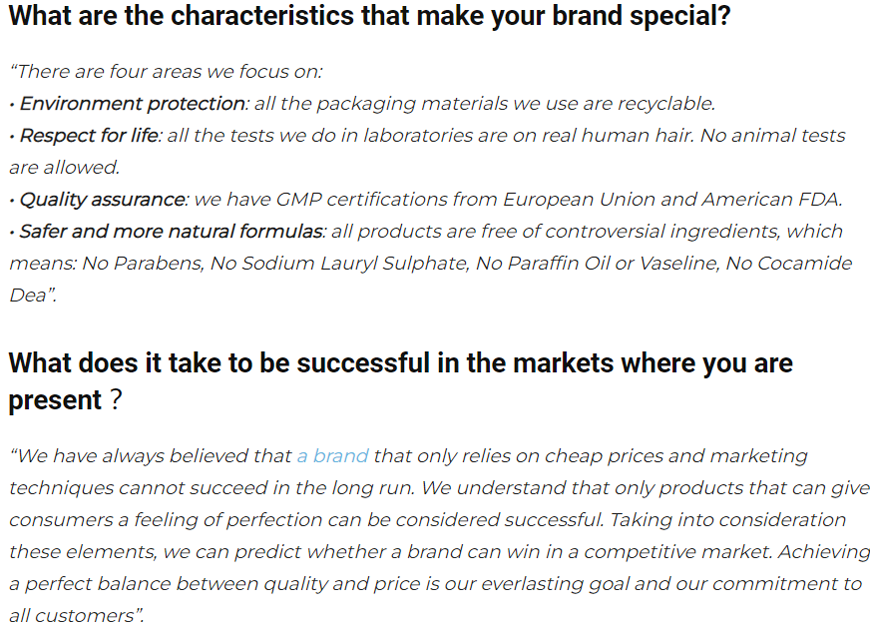
Task: Click the words 'Paraffin Oil or Vaseline'
Action: click(611, 263)
